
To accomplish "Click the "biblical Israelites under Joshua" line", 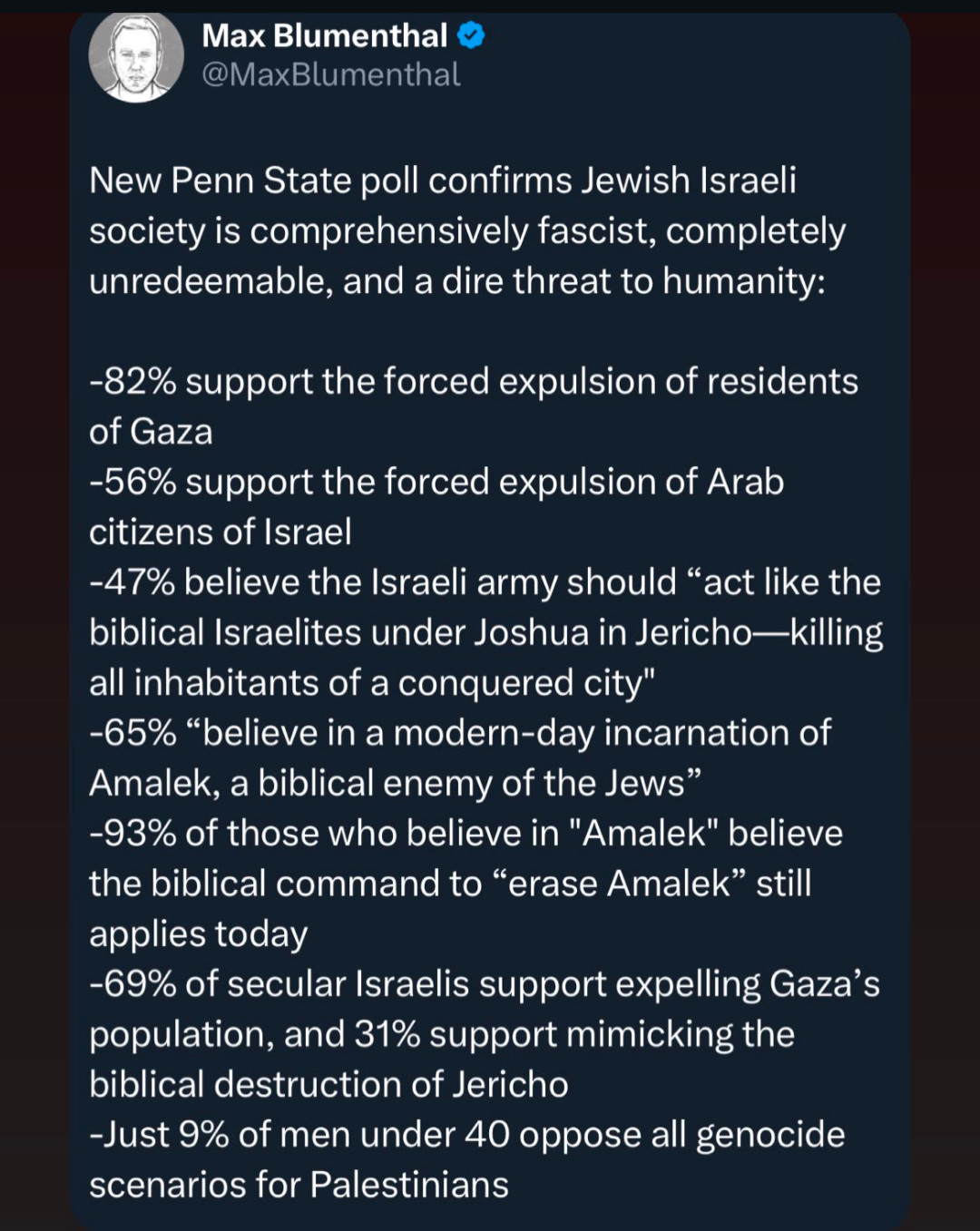I will tap(486, 632).
